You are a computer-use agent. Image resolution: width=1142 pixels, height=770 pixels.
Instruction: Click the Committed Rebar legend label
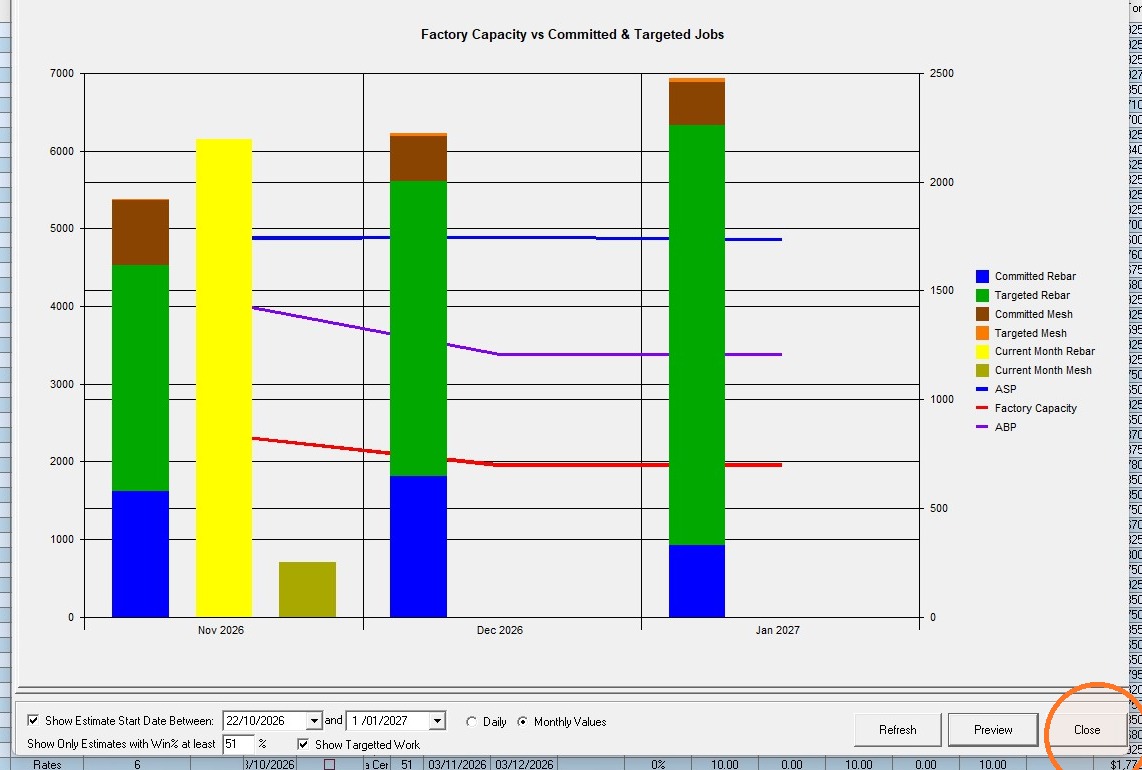(1035, 276)
